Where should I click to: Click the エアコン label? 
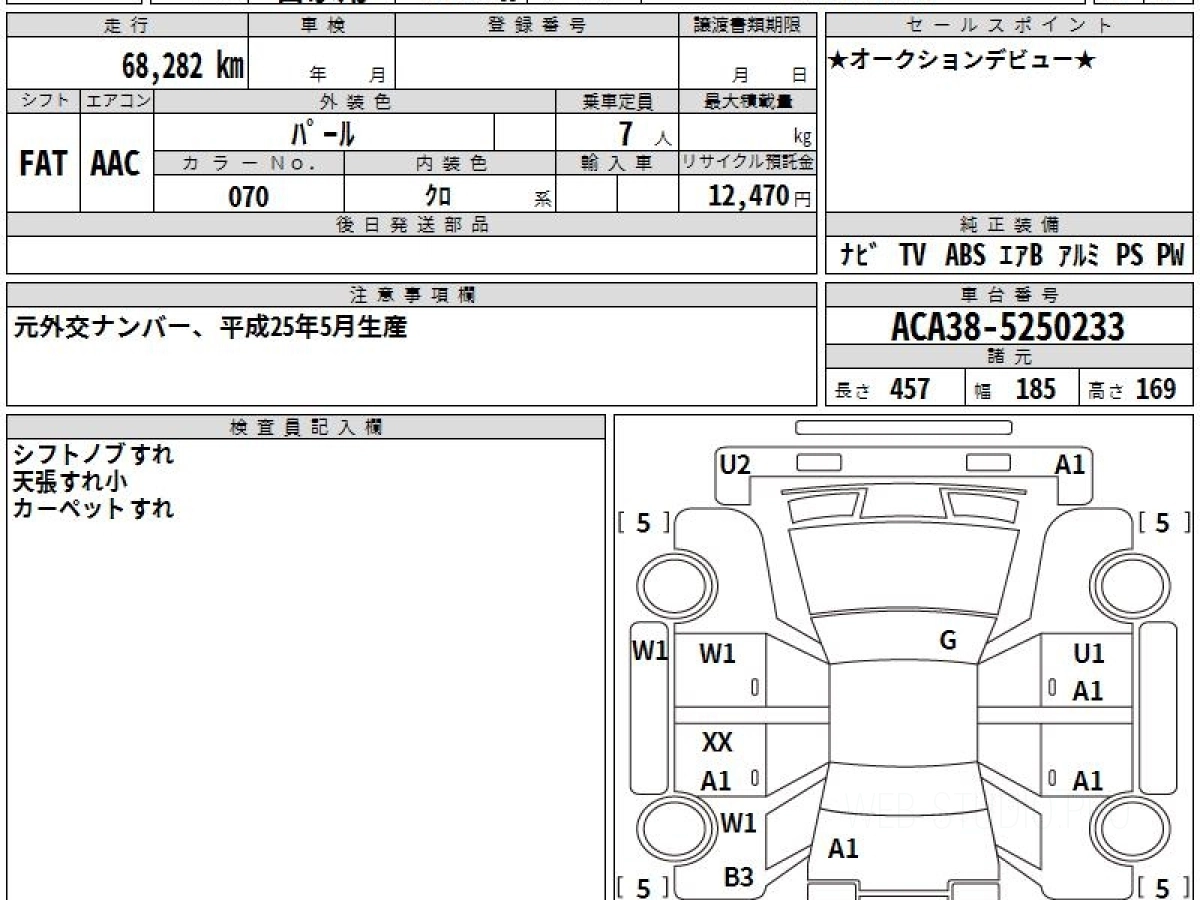117,101
